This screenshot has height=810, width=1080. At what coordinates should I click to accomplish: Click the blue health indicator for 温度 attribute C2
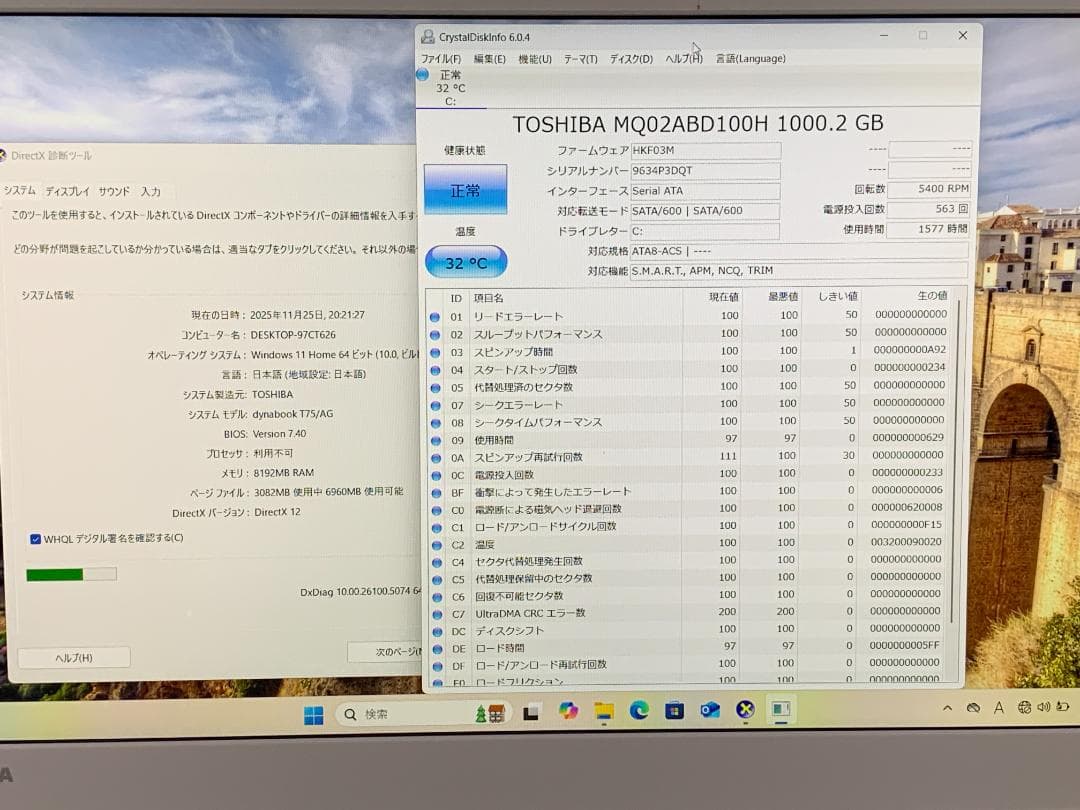pyautogui.click(x=435, y=544)
